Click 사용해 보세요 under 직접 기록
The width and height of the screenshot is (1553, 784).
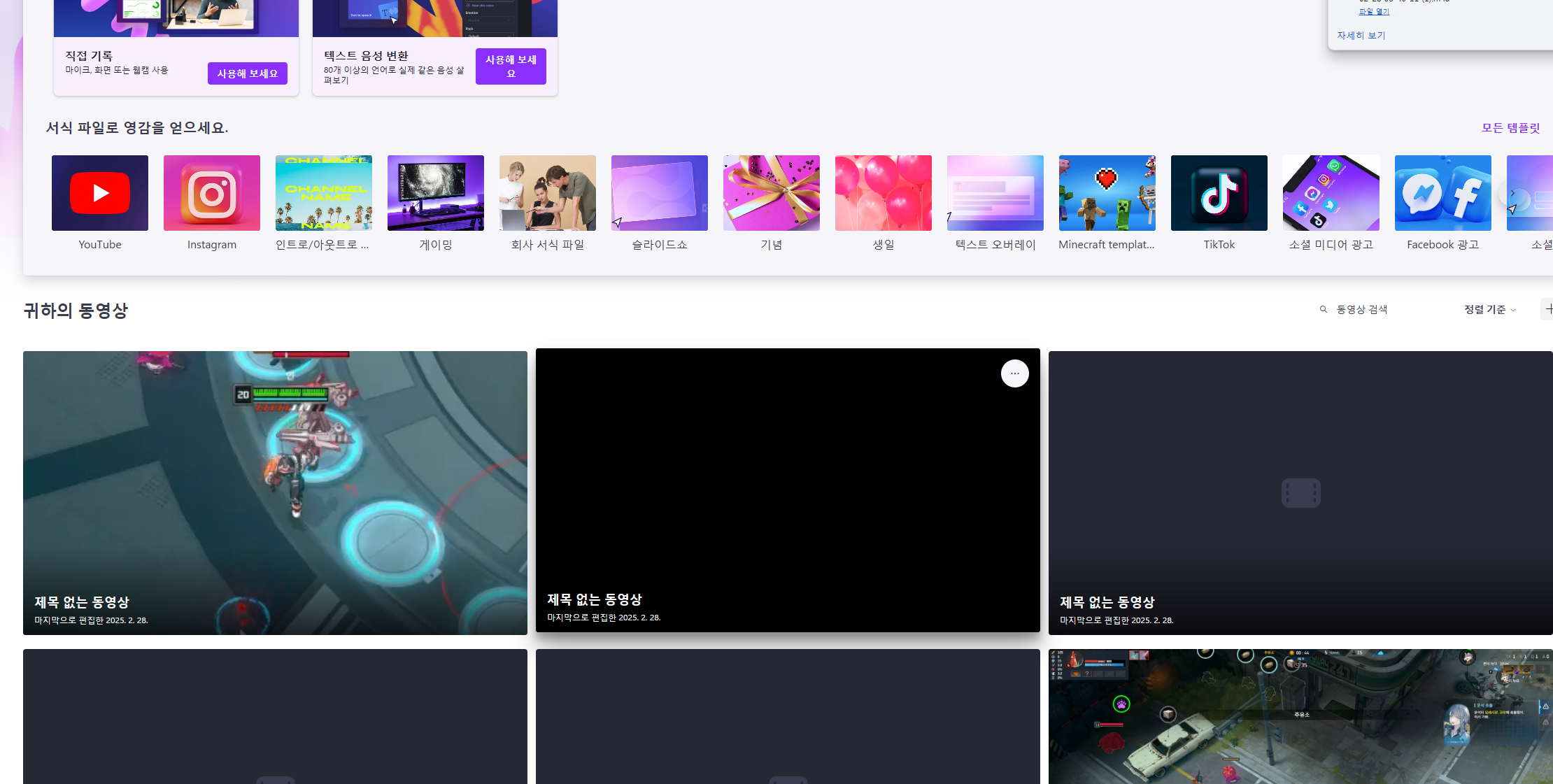(247, 73)
